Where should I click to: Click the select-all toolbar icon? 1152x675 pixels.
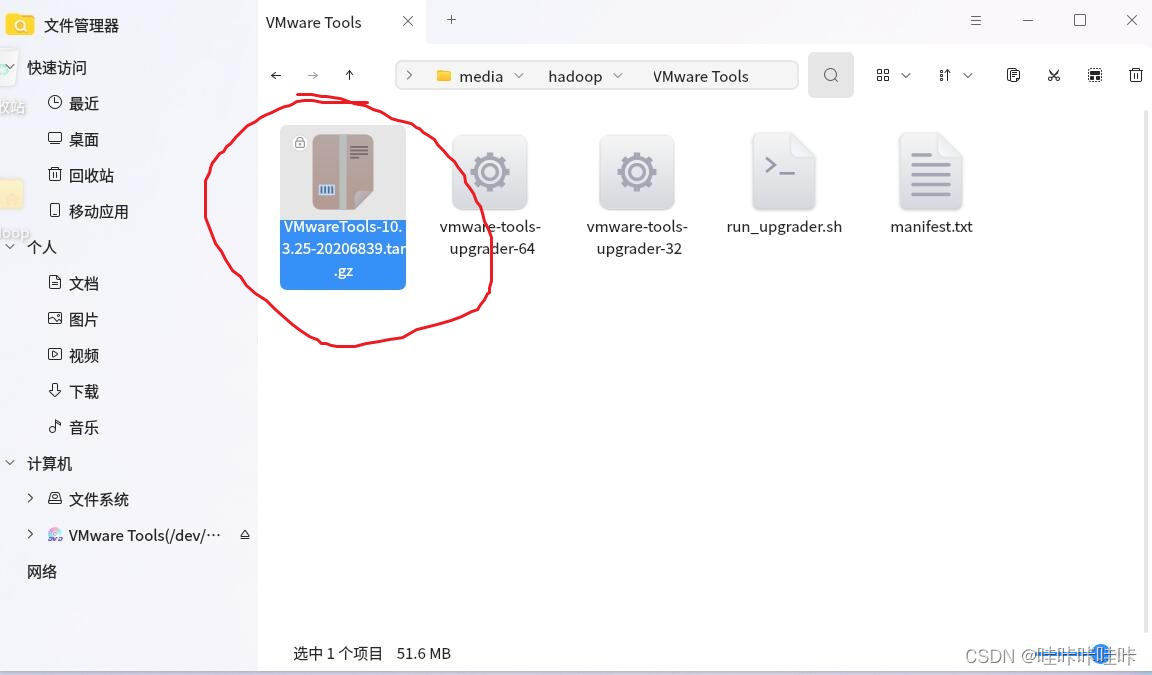pyautogui.click(x=1095, y=75)
